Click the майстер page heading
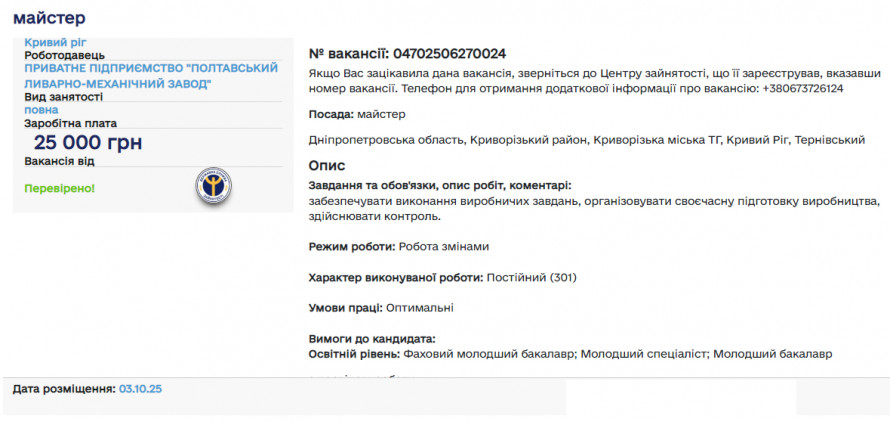Screen dimensions: 890x422 coord(49,18)
